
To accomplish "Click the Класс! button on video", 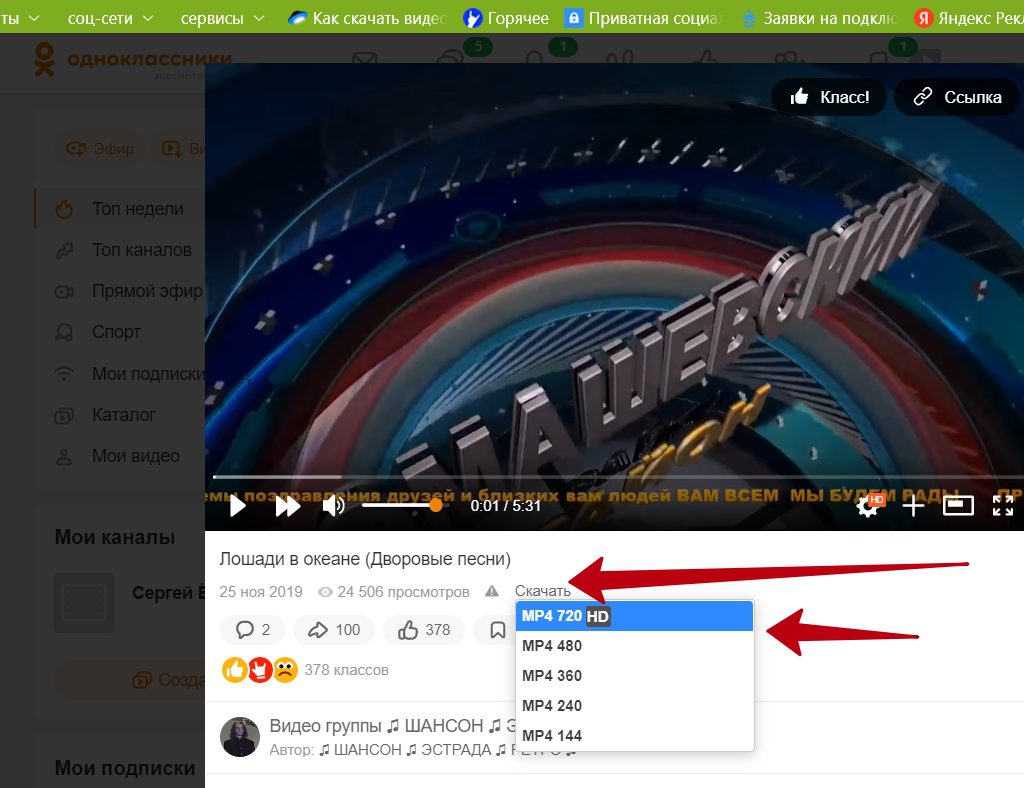I will [829, 97].
